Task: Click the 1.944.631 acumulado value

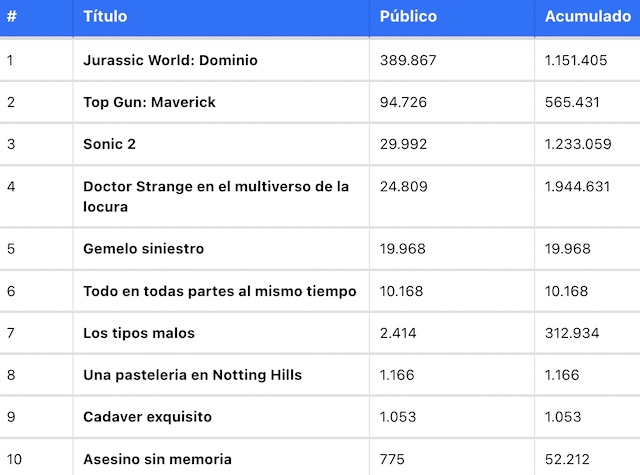Action: click(x=577, y=187)
